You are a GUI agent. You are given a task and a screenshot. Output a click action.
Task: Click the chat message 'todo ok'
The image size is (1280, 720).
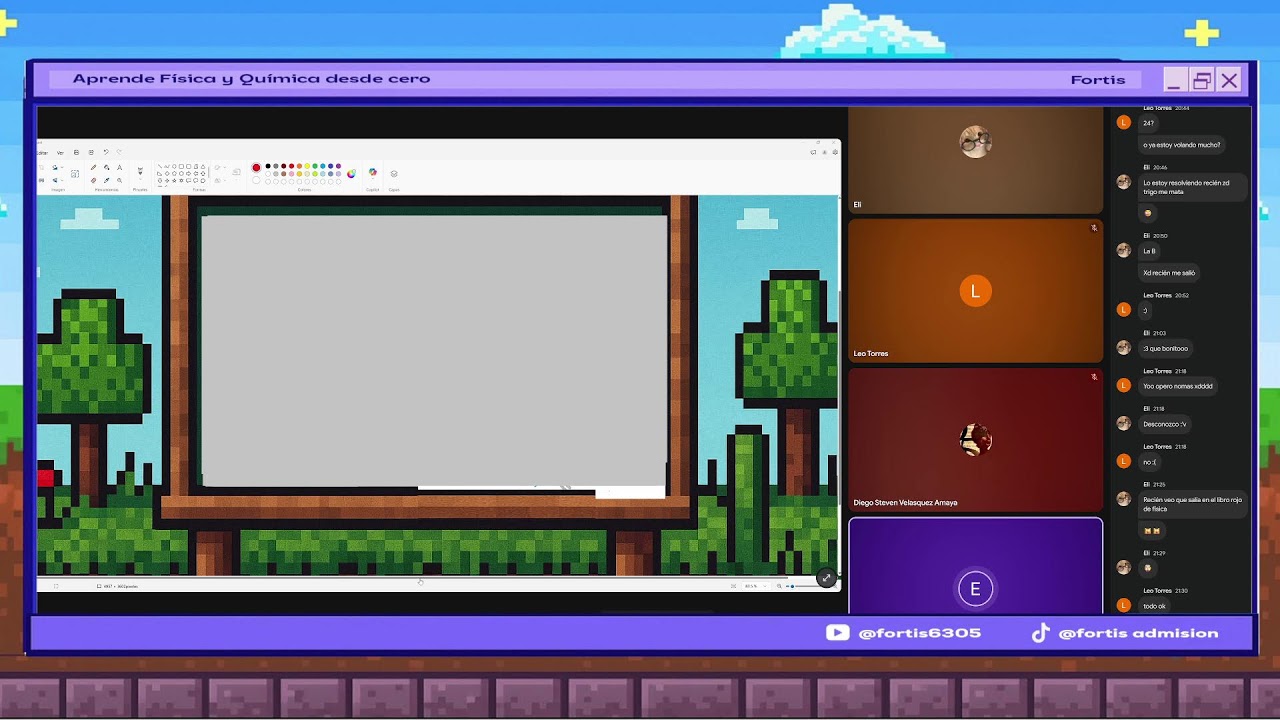[x=1154, y=606]
